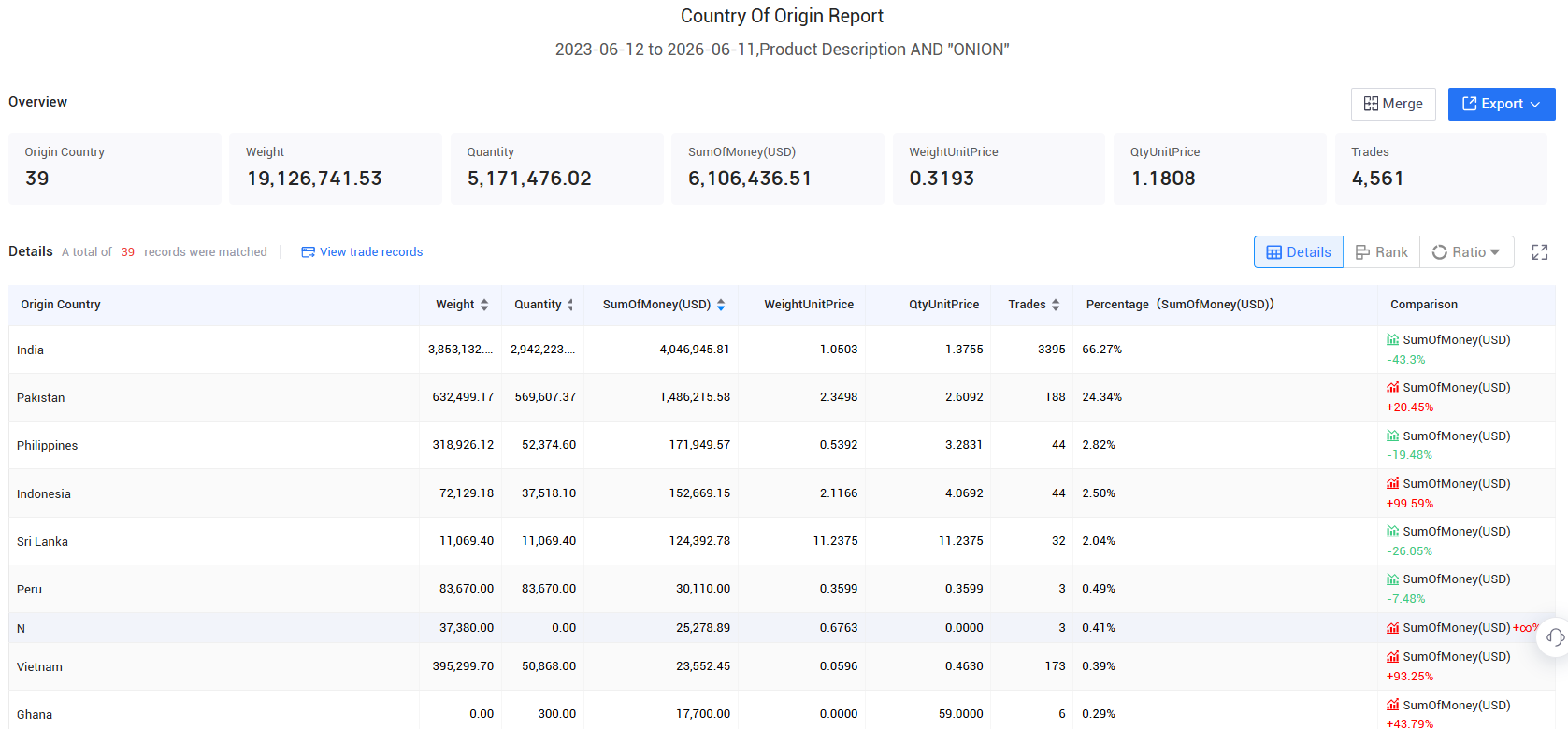1568x729 pixels.
Task: Click the Trades overview card 4,561
Action: coord(1441,168)
